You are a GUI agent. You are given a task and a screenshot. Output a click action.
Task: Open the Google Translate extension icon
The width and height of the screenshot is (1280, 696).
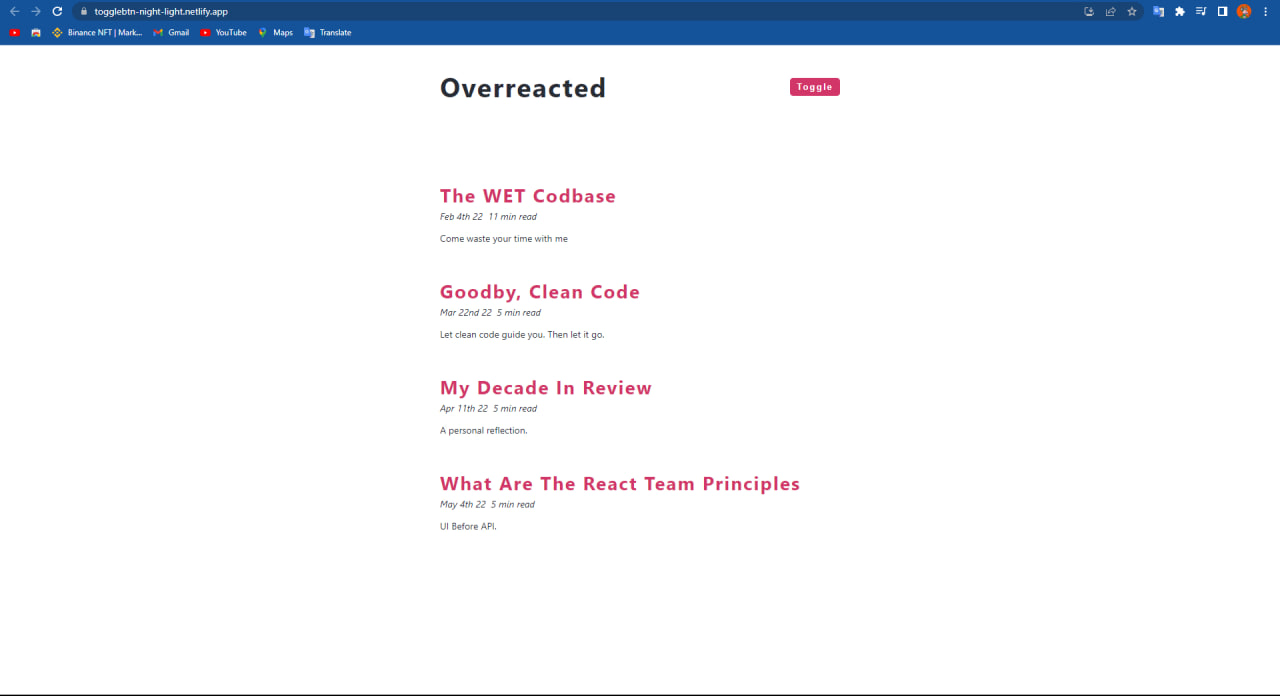point(1159,11)
